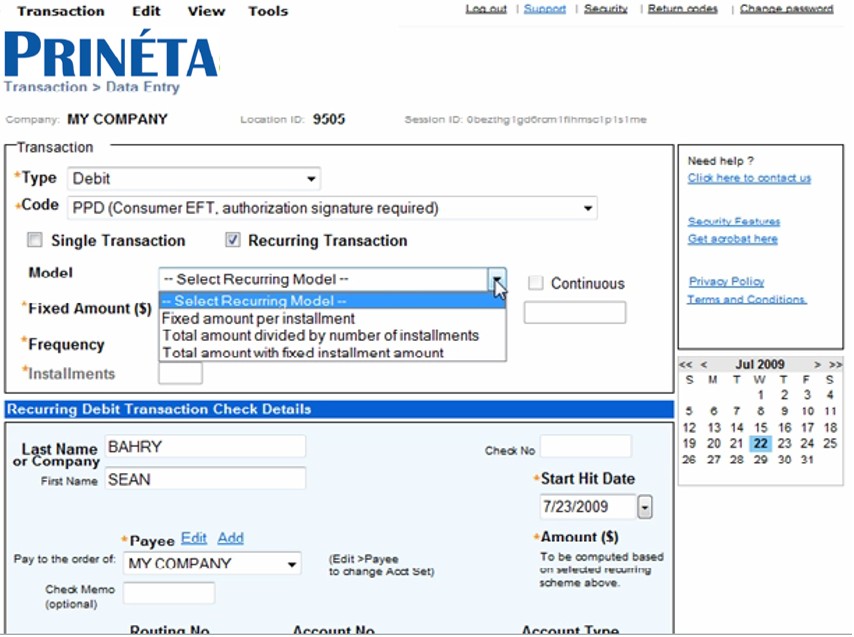Select Total amount divided by number of installments
The width and height of the screenshot is (854, 637).
click(x=332, y=335)
